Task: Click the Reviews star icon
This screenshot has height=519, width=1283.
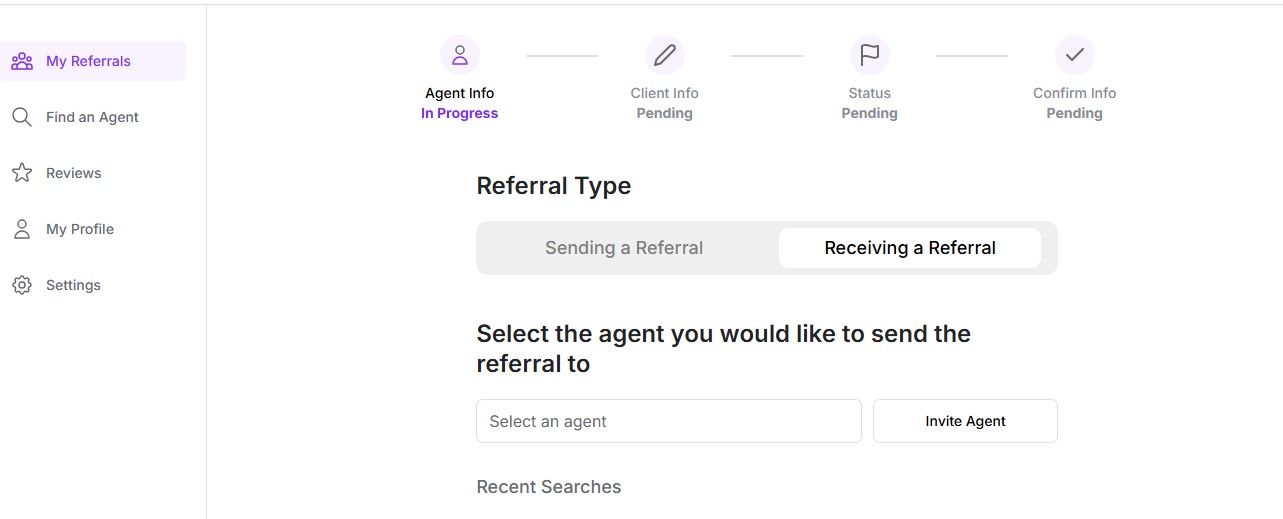Action: pyautogui.click(x=22, y=173)
